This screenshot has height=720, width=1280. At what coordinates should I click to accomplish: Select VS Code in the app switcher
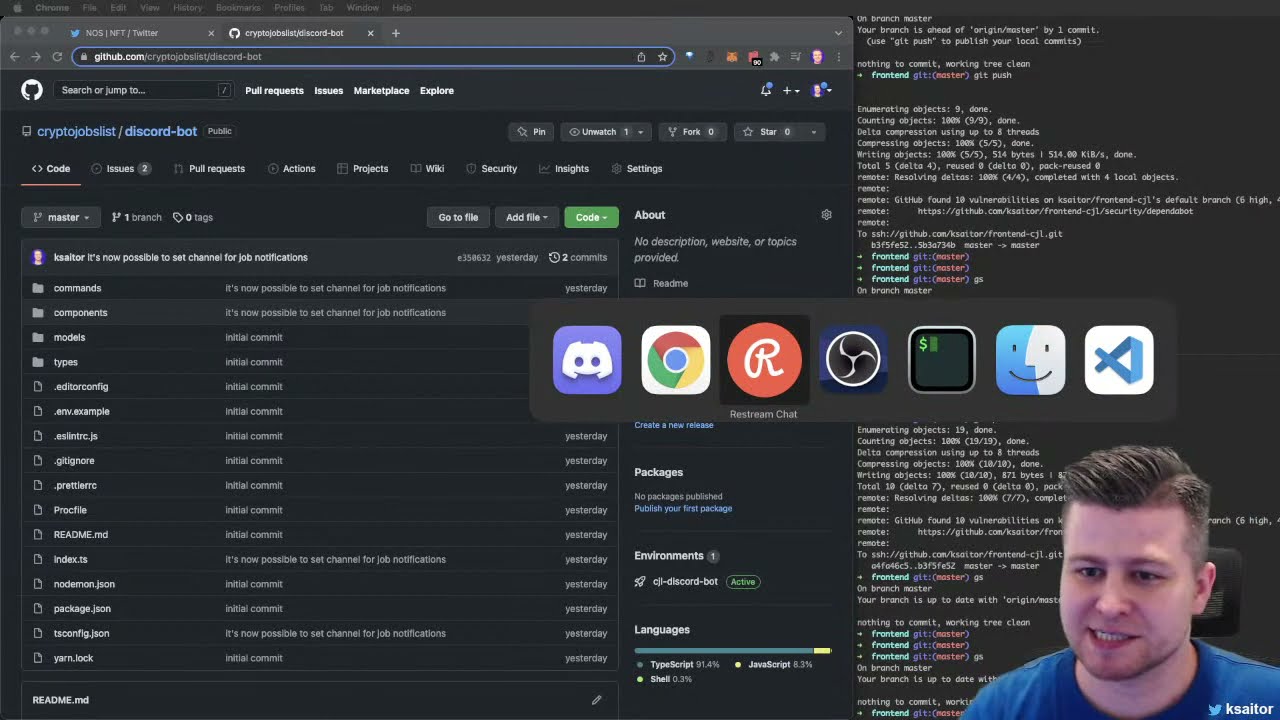point(1119,360)
